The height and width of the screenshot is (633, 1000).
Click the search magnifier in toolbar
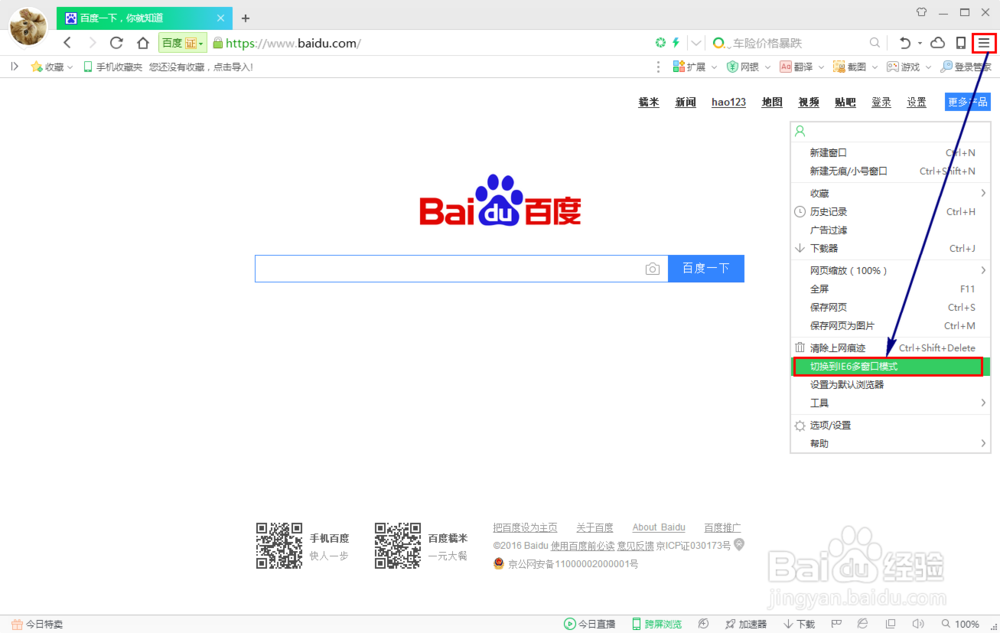click(x=874, y=43)
